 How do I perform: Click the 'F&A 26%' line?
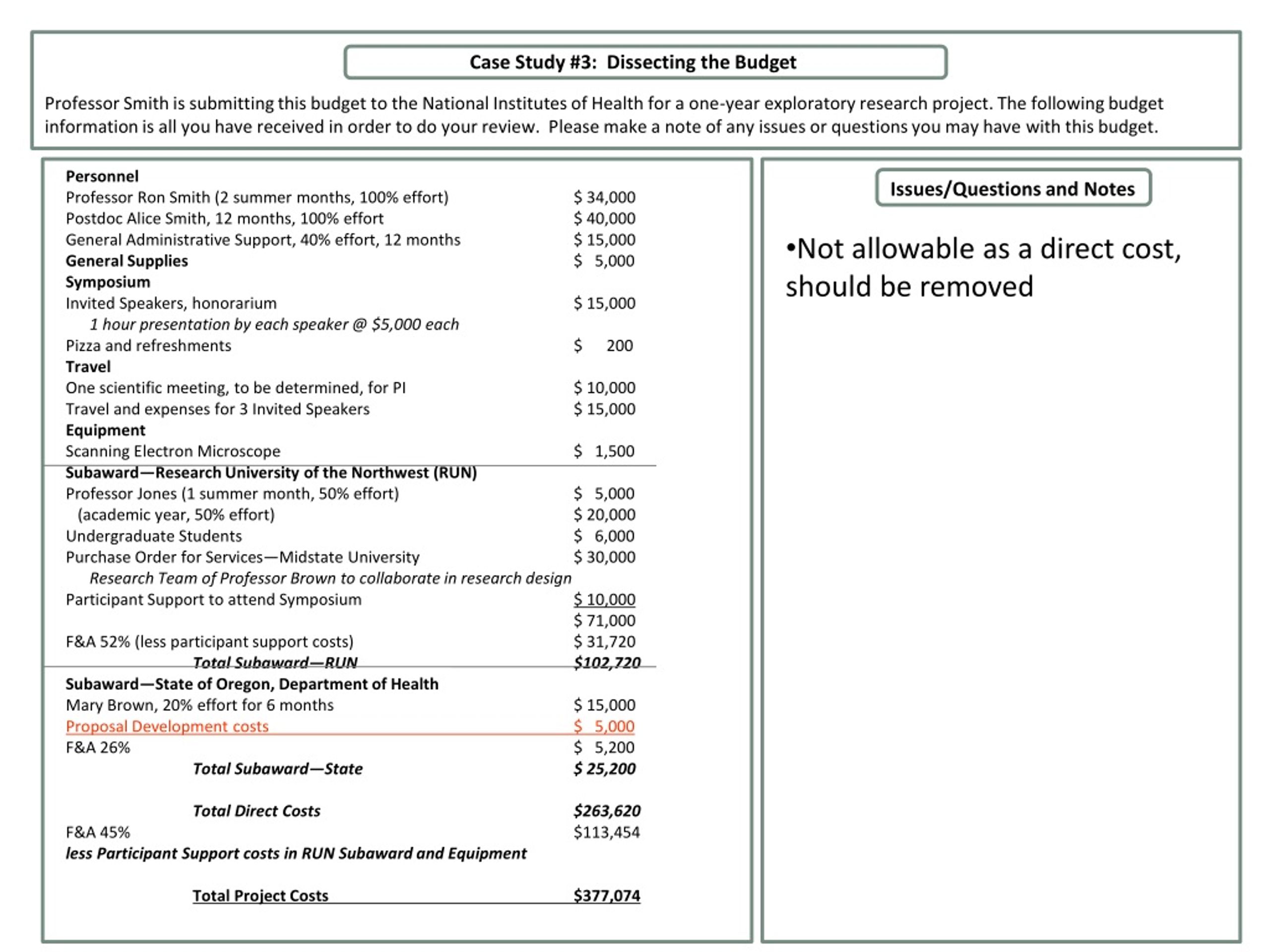point(98,748)
